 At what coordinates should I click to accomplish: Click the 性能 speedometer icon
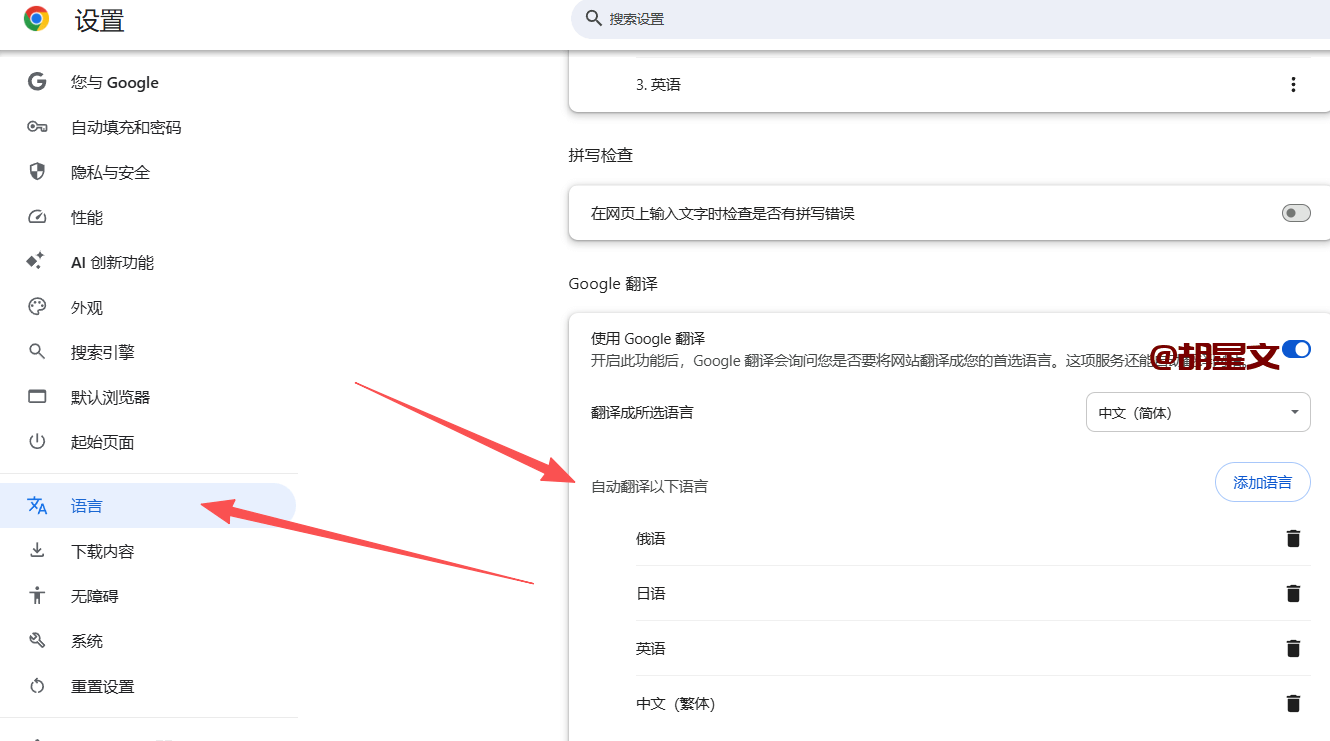37,217
